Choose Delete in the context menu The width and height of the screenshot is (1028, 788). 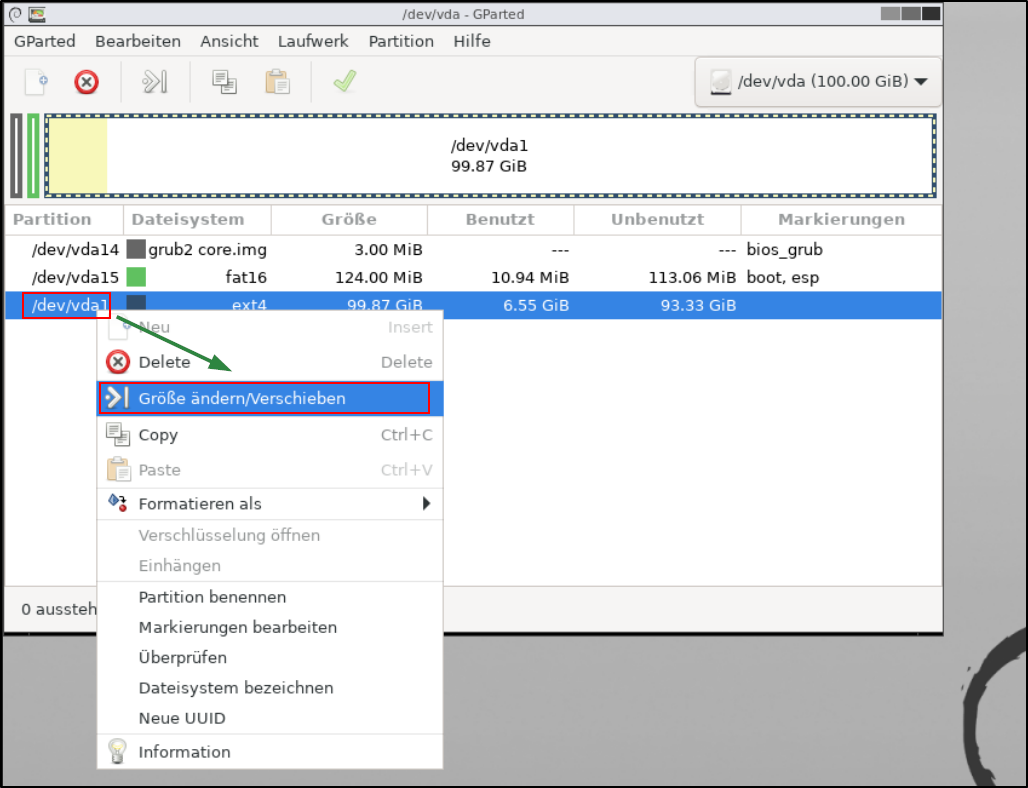[x=164, y=362]
